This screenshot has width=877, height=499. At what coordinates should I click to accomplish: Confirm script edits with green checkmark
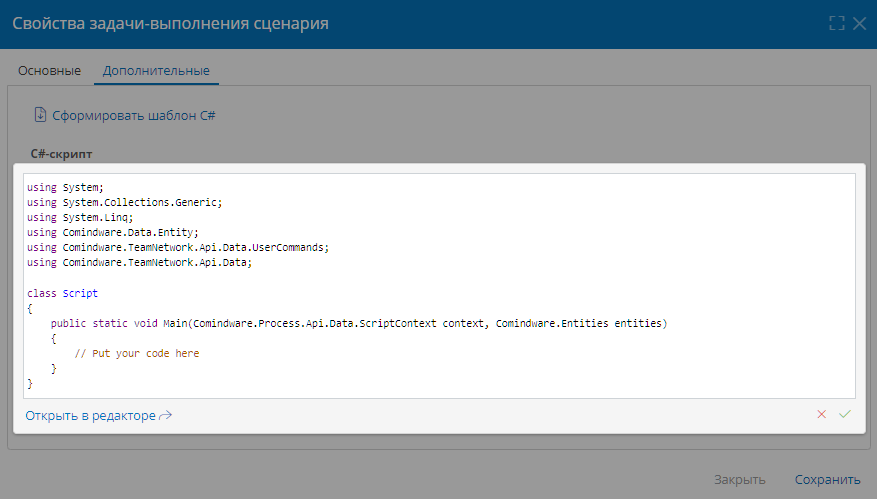[845, 414]
